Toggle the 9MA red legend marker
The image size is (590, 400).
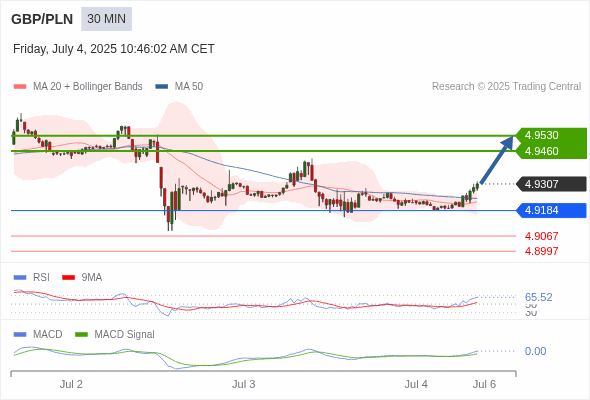68,278
